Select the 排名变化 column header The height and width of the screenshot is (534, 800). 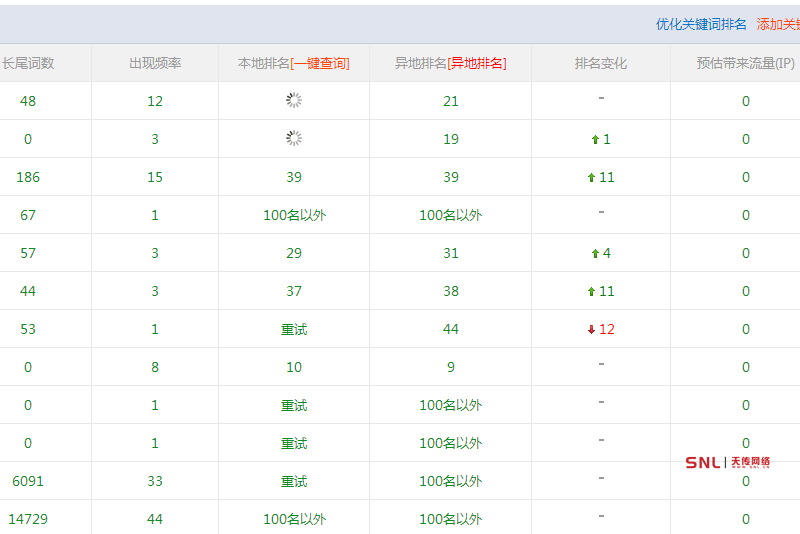click(600, 63)
